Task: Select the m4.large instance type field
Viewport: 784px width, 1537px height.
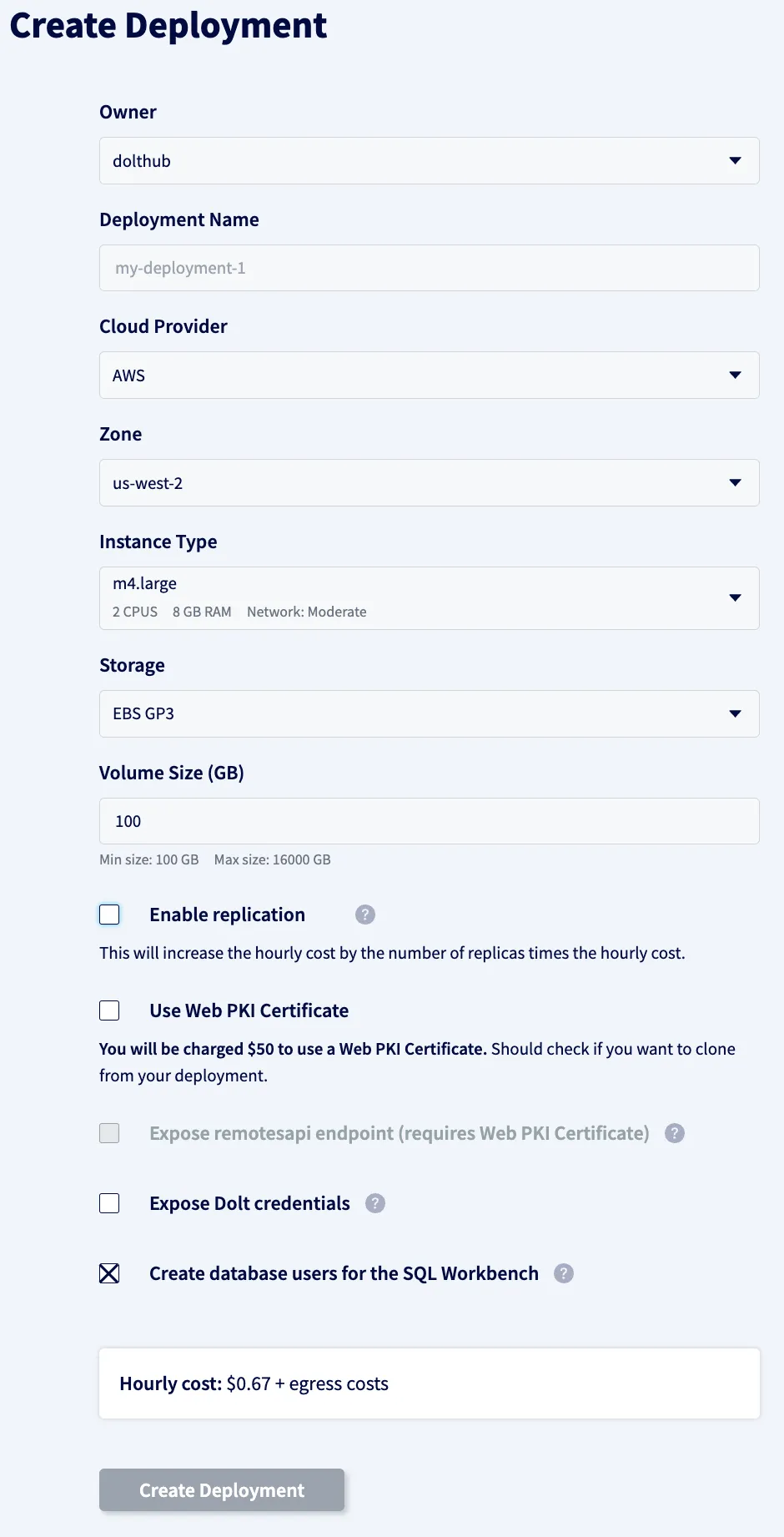Action: click(x=429, y=597)
